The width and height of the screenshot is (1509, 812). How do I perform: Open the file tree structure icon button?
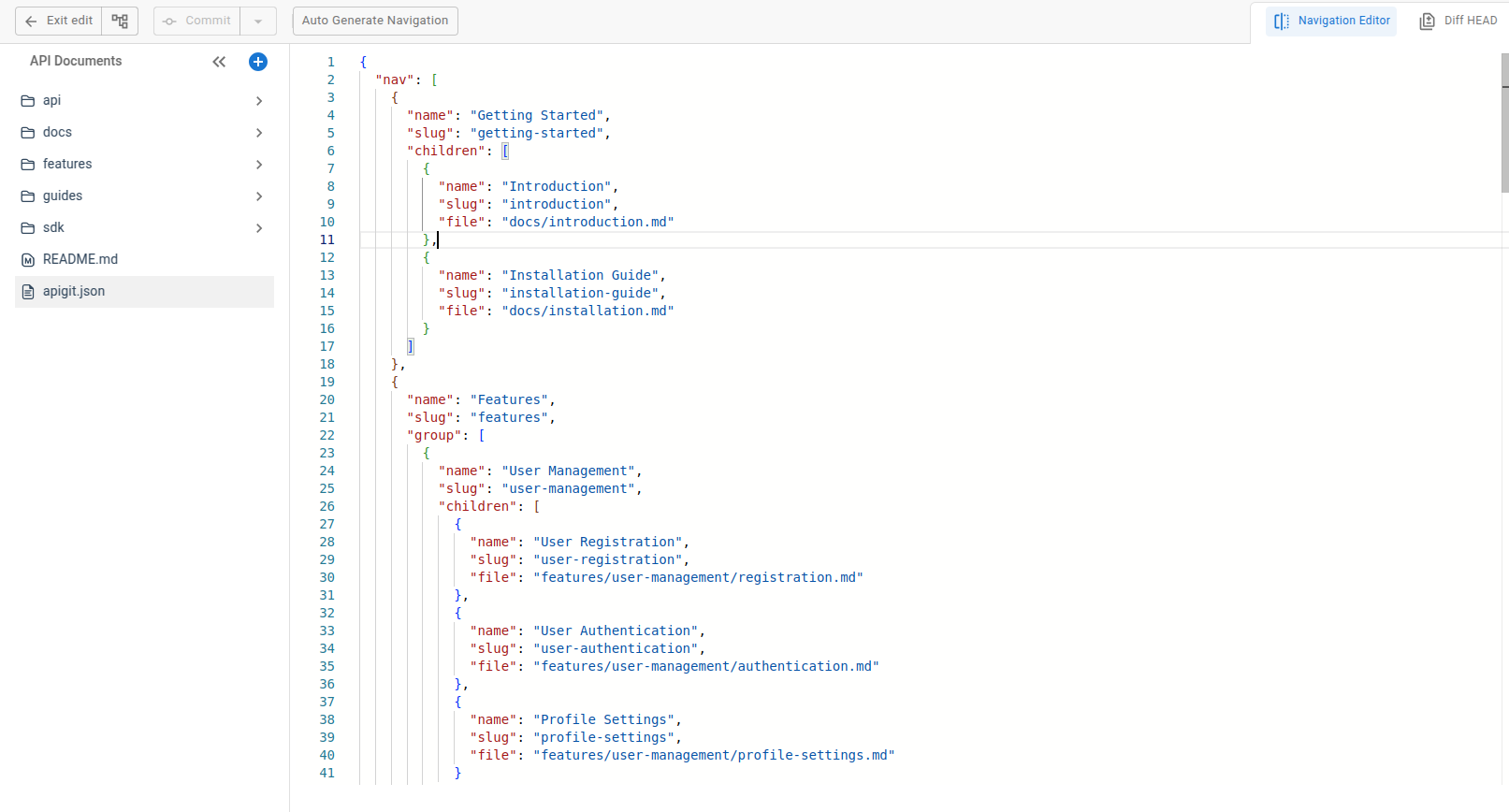coord(120,21)
